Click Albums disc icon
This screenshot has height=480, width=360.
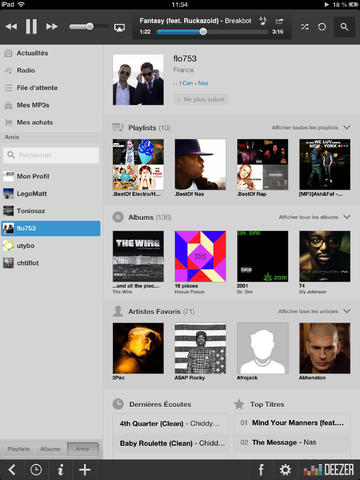tap(118, 217)
